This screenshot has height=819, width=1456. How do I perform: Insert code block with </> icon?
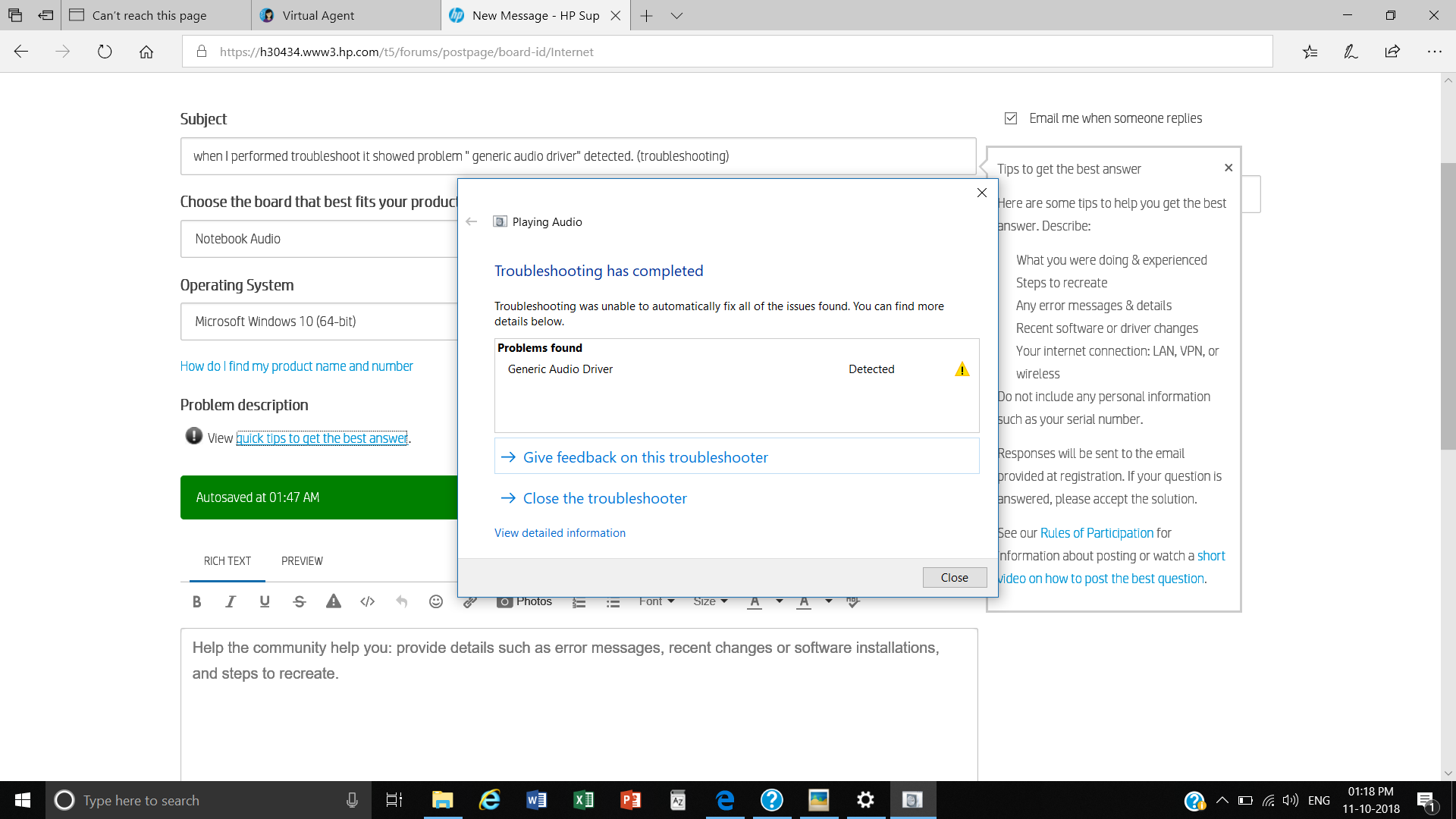[x=368, y=601]
